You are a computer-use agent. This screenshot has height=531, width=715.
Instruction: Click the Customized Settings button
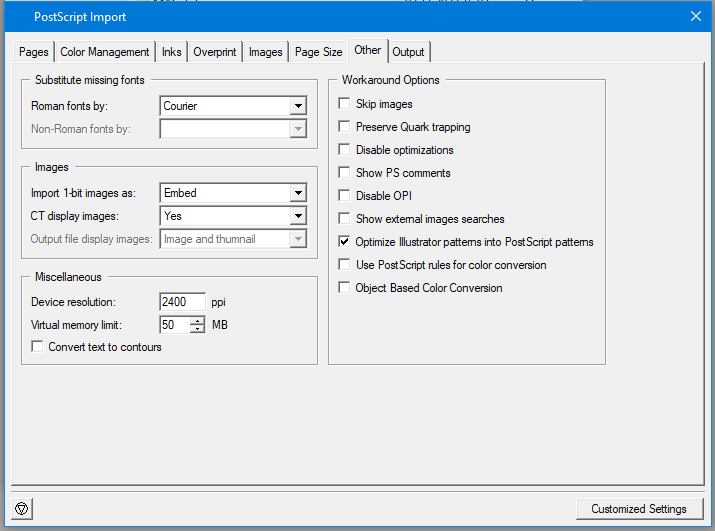click(x=638, y=509)
